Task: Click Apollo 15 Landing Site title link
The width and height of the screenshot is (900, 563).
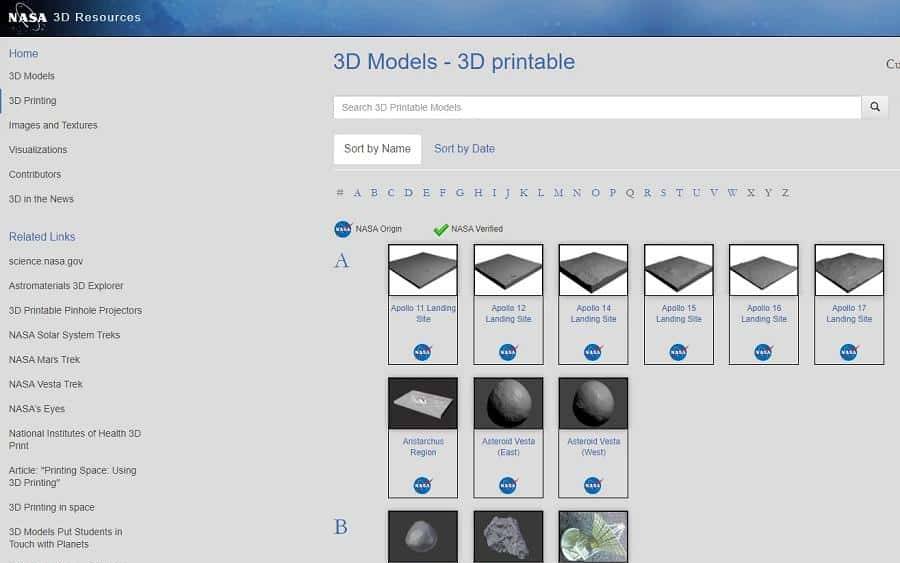Action: 678,313
